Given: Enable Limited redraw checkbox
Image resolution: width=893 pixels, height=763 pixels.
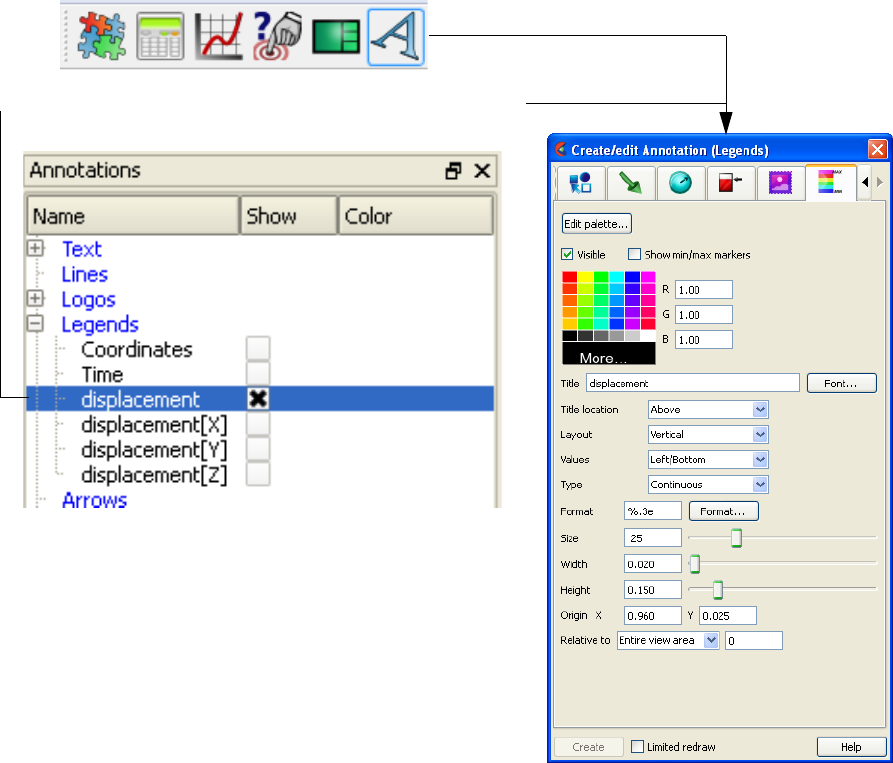Looking at the screenshot, I should pyautogui.click(x=638, y=746).
